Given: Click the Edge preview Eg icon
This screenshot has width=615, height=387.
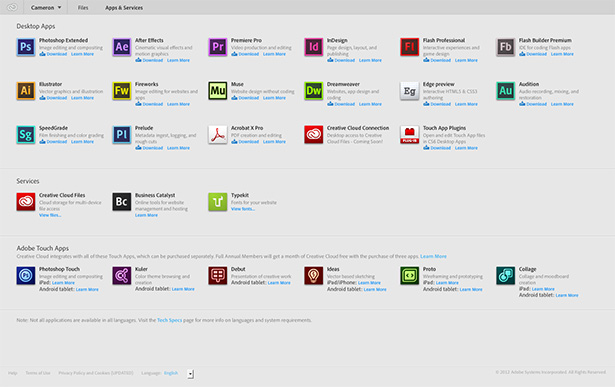Looking at the screenshot, I should [x=409, y=91].
